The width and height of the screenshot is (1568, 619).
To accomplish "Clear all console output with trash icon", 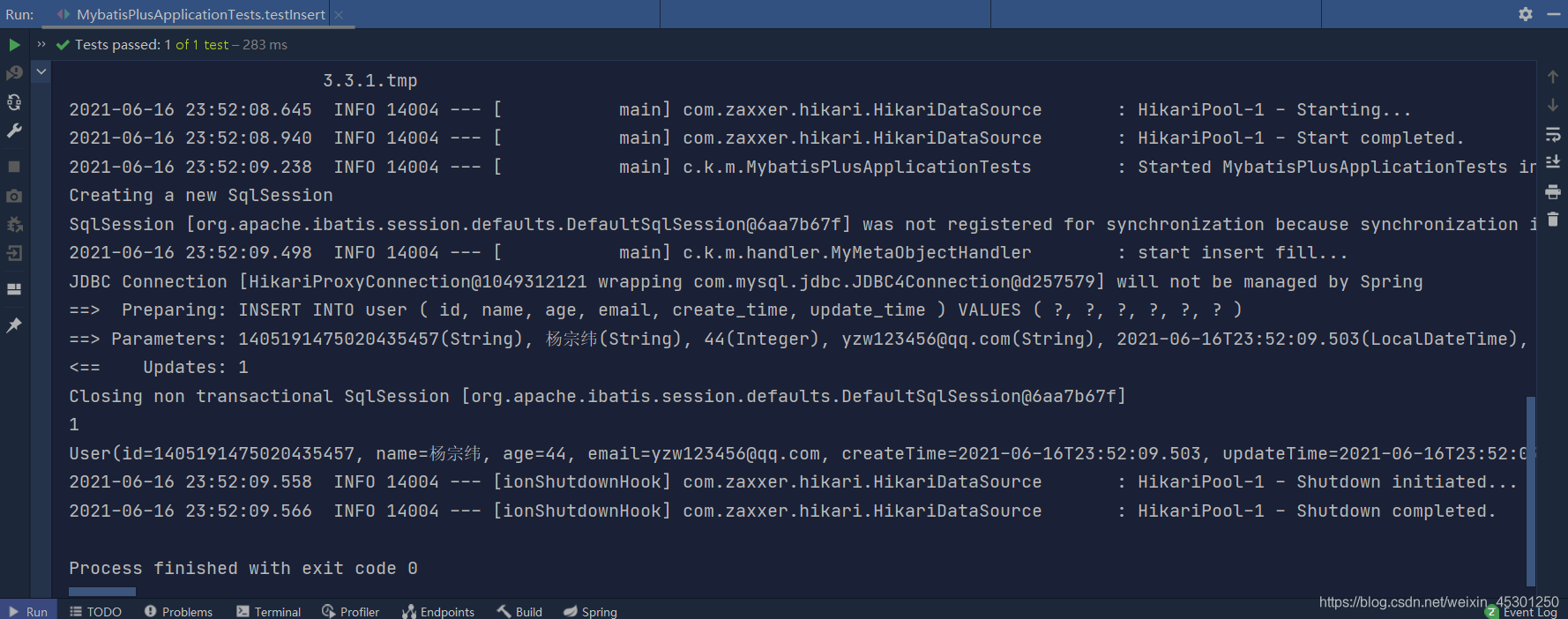I will point(1553,220).
